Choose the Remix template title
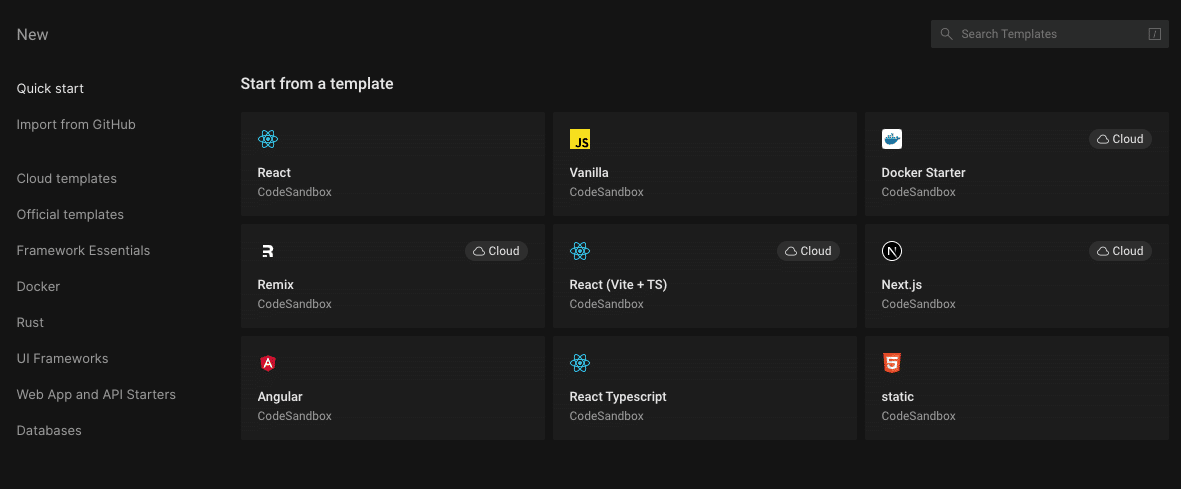1181x489 pixels. (x=276, y=286)
